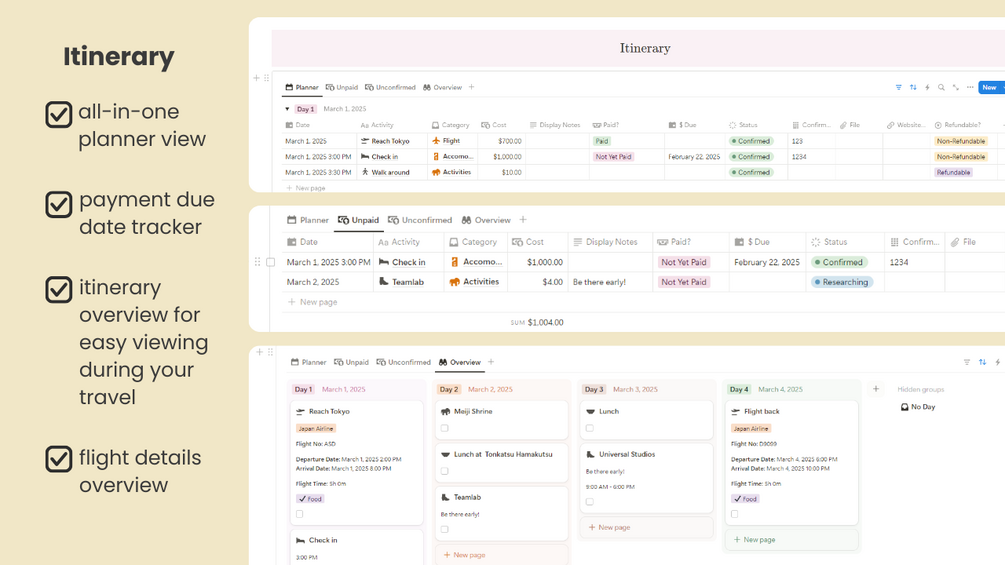Click the expand full-page icon in Planner view toolbar

(x=956, y=87)
